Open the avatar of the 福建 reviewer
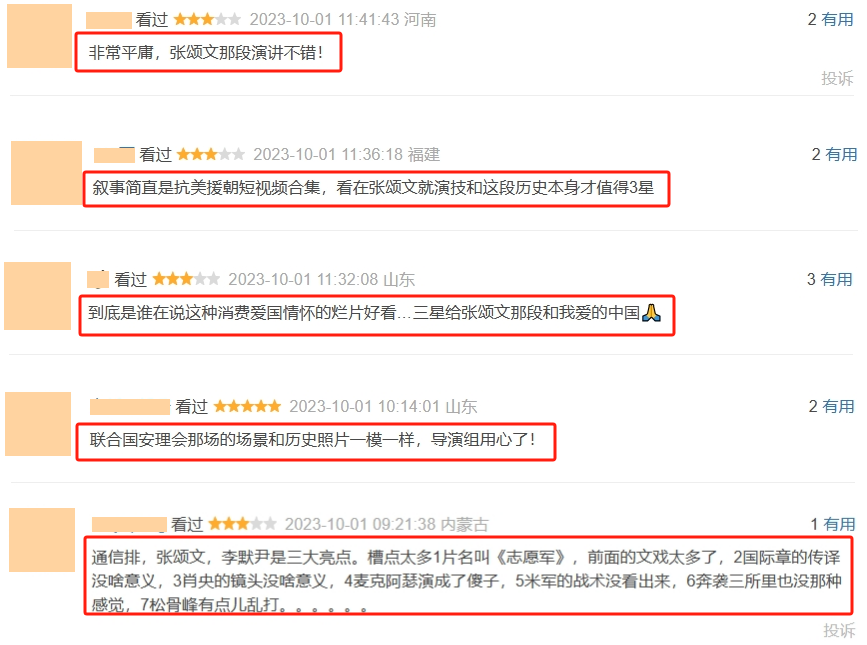The width and height of the screenshot is (867, 645). 46,173
